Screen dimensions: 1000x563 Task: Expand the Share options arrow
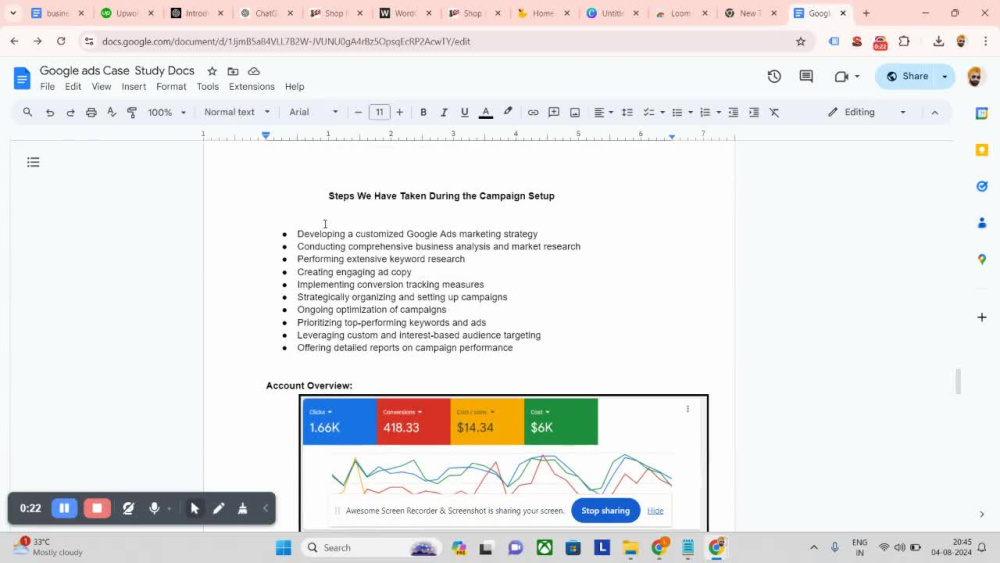945,77
